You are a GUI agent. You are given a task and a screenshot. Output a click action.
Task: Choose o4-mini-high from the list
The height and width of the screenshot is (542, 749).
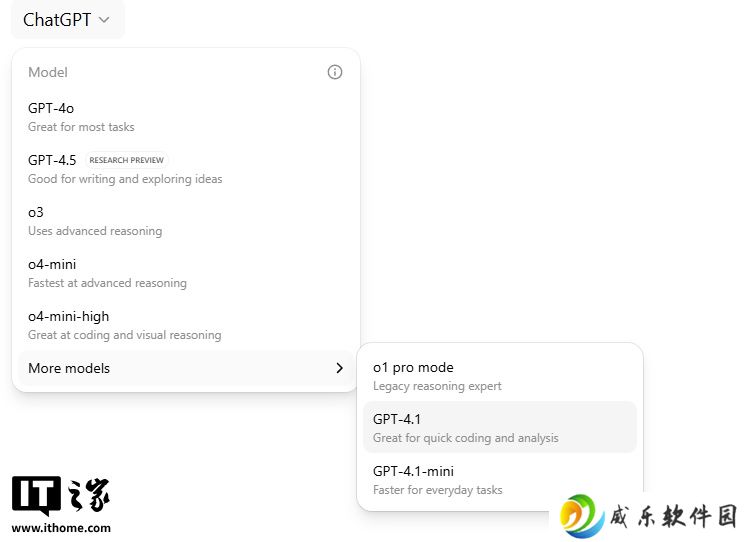pos(185,325)
